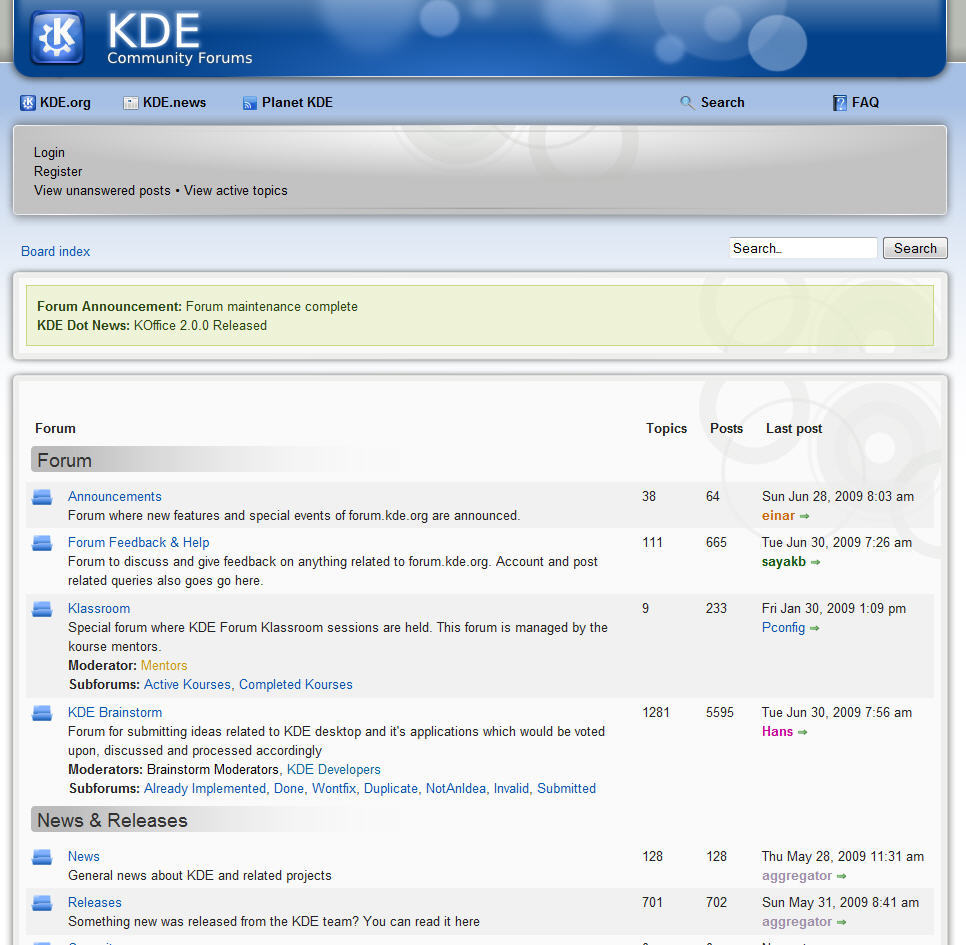966x945 pixels.
Task: Open the Releases forum
Action: pos(95,903)
